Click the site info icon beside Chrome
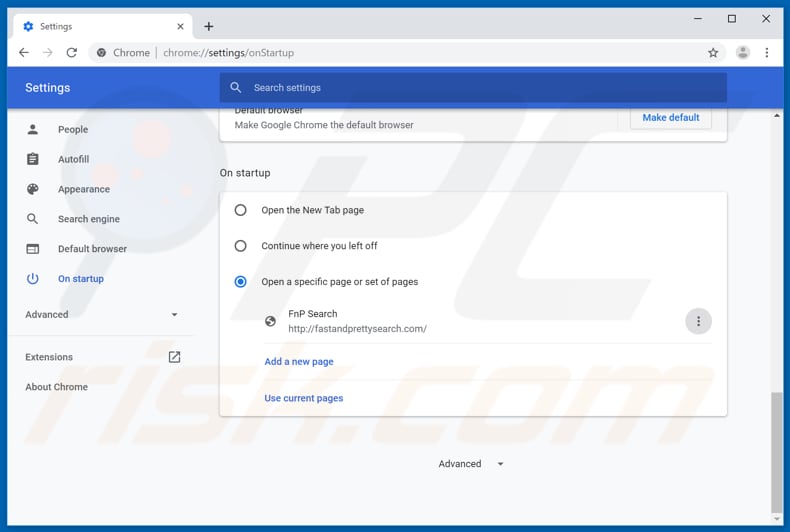The image size is (790, 532). [x=101, y=52]
